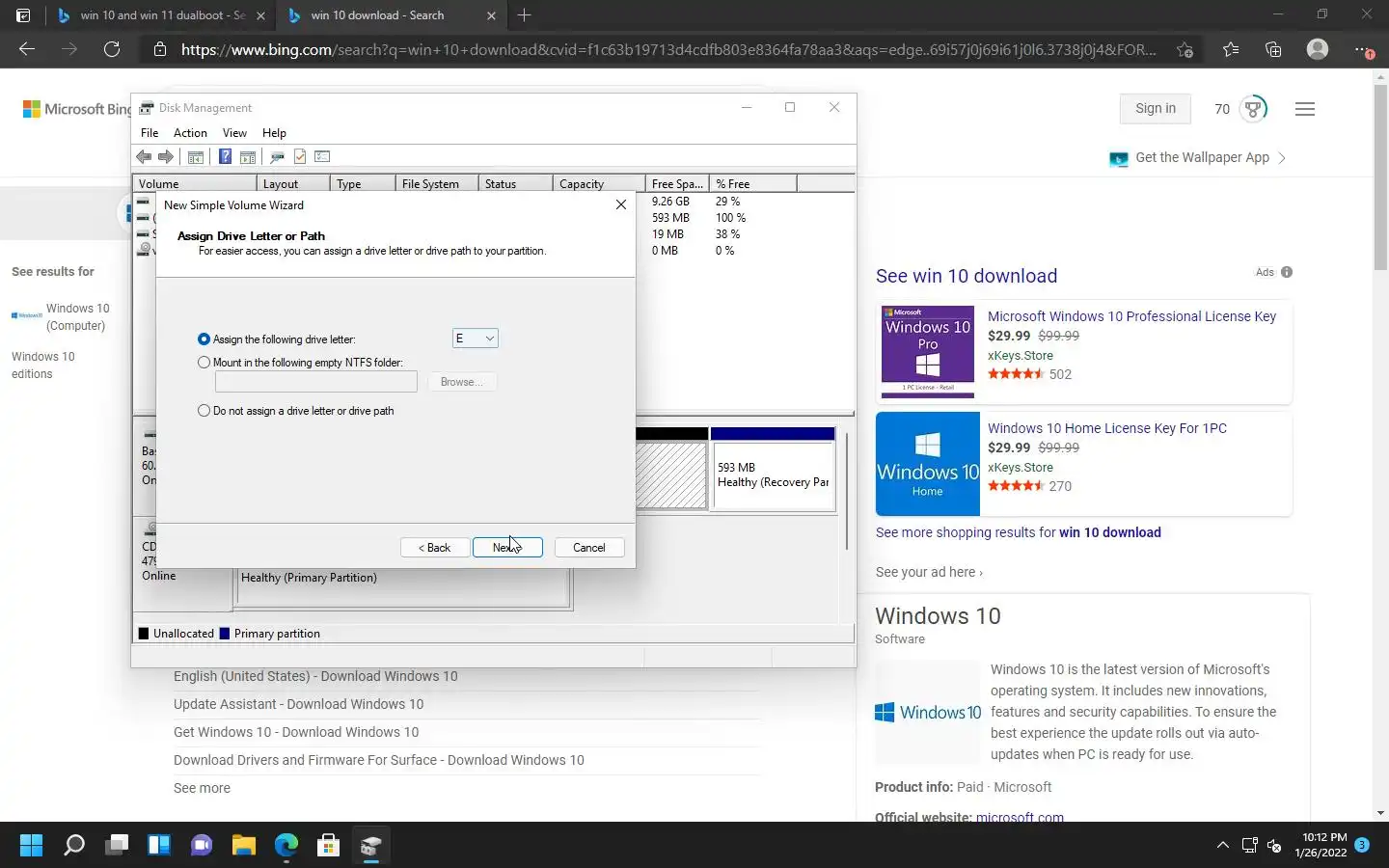Open taskbar Search magnifier
This screenshot has height=868, width=1389.
74,846
